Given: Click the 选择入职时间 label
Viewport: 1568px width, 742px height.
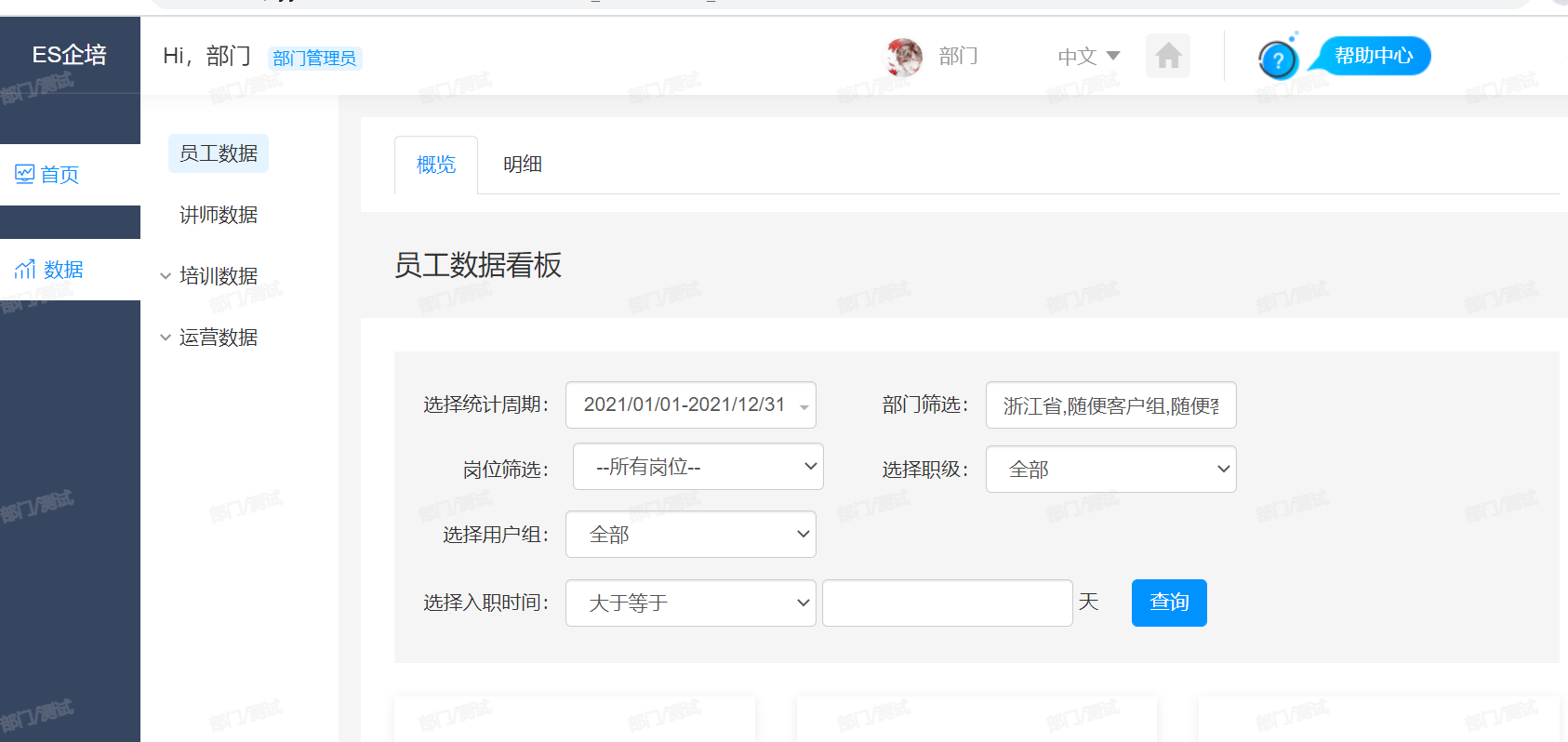Looking at the screenshot, I should coord(485,603).
